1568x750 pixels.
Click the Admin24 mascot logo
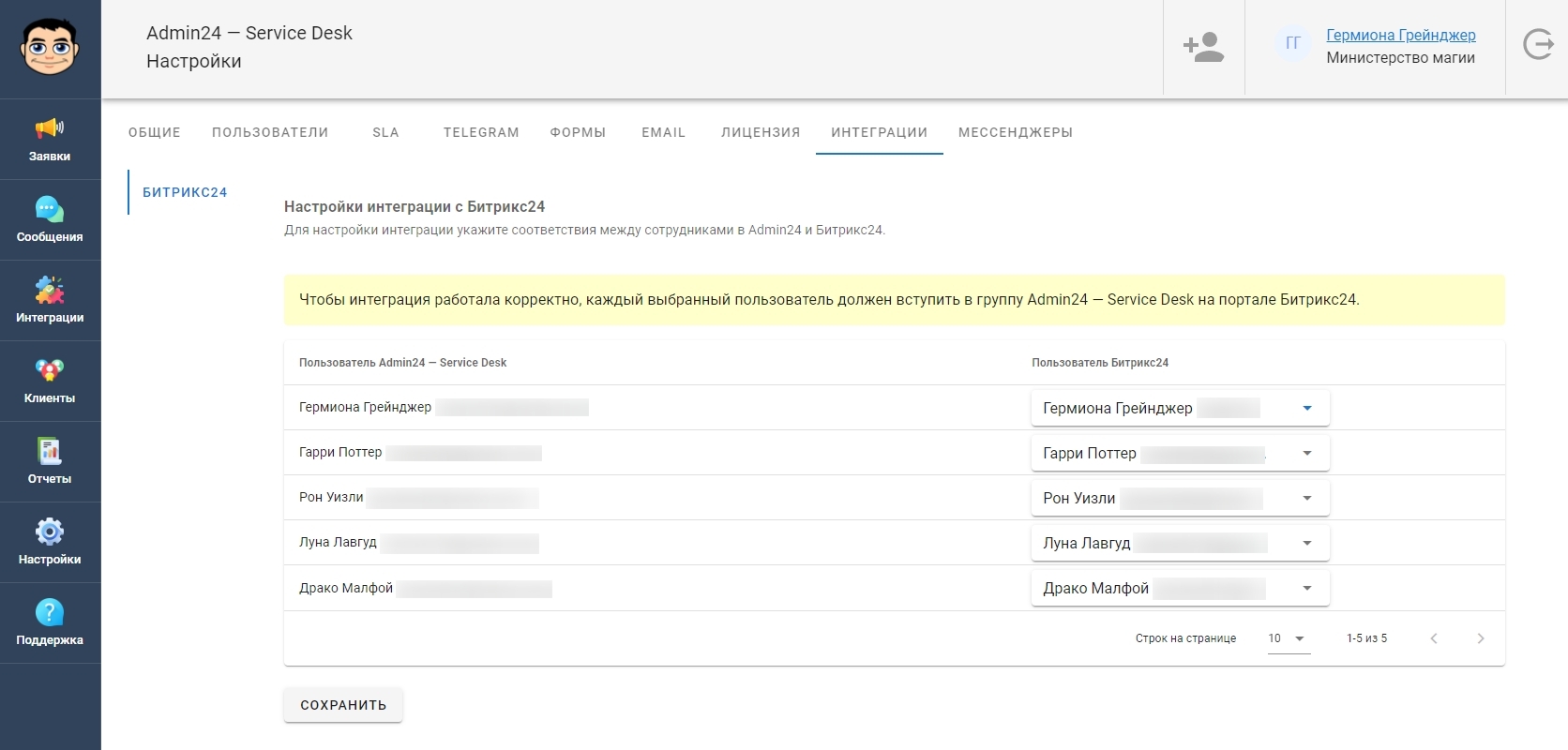click(50, 48)
